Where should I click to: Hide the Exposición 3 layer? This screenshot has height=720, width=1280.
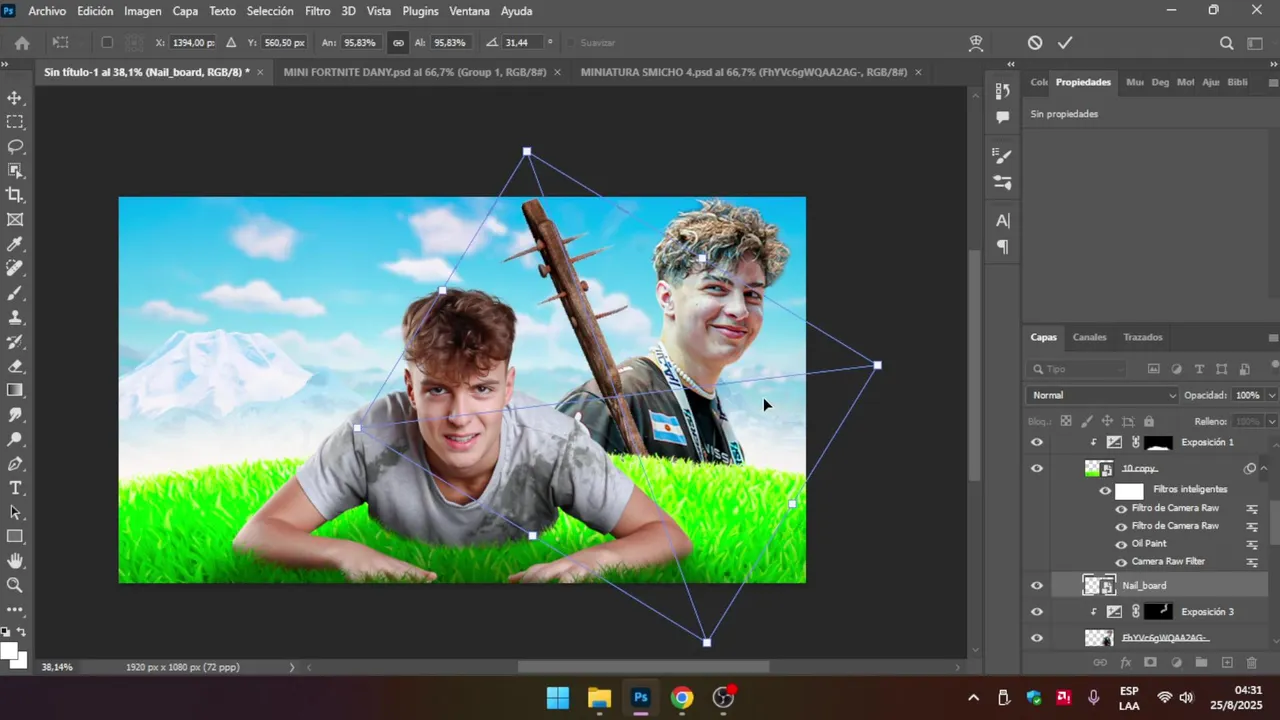[1037, 612]
